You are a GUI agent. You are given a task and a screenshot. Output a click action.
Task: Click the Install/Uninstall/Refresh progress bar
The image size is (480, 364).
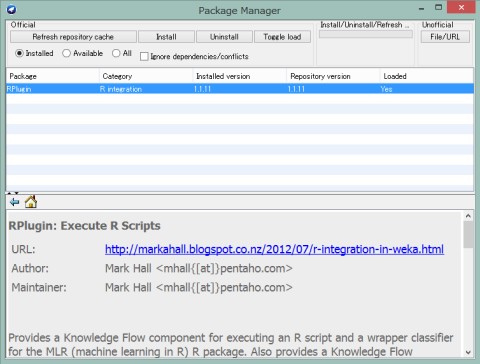(x=366, y=34)
